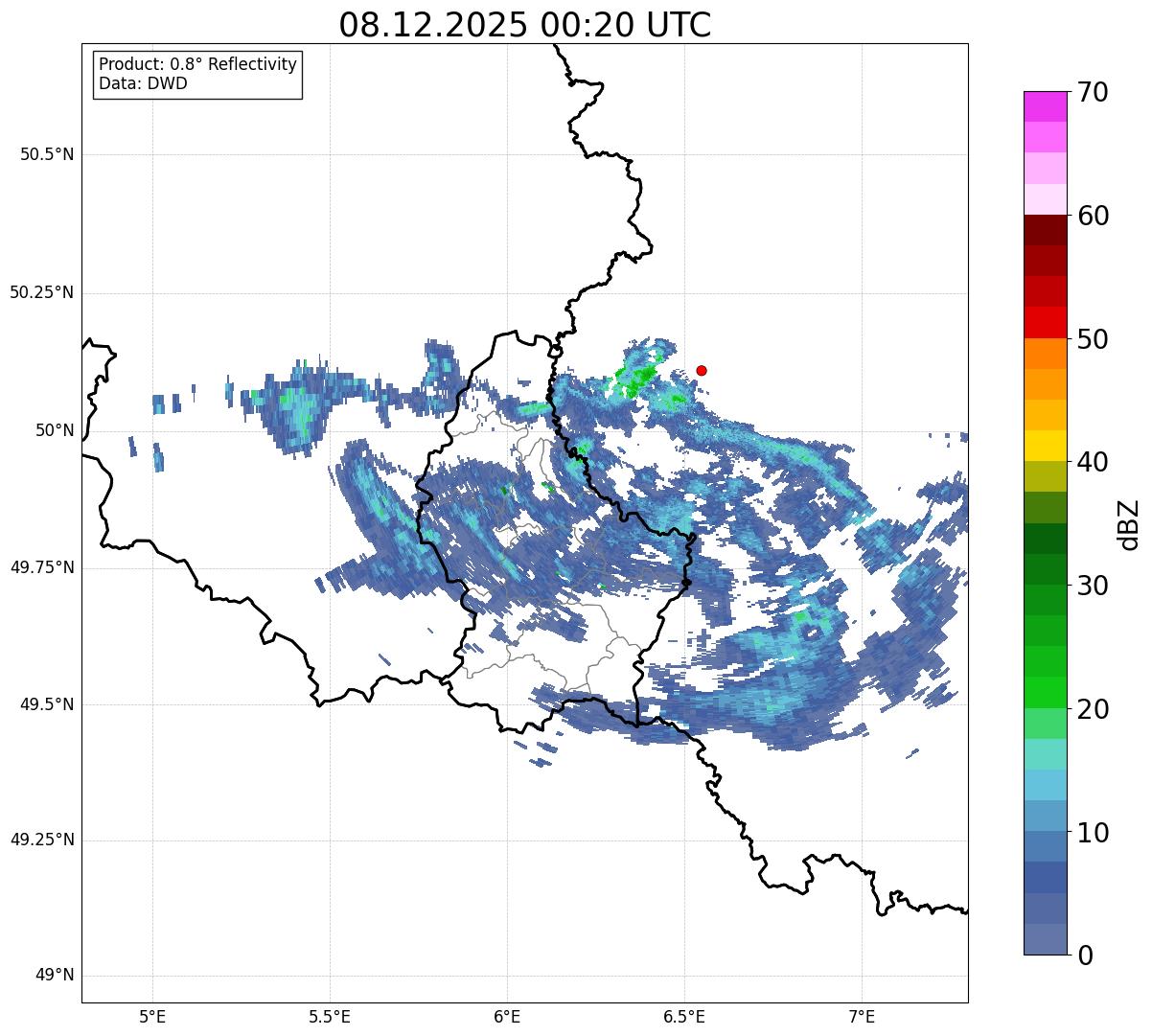Click the colorbar tick label 70
The width and height of the screenshot is (1152, 1036).
(1094, 92)
